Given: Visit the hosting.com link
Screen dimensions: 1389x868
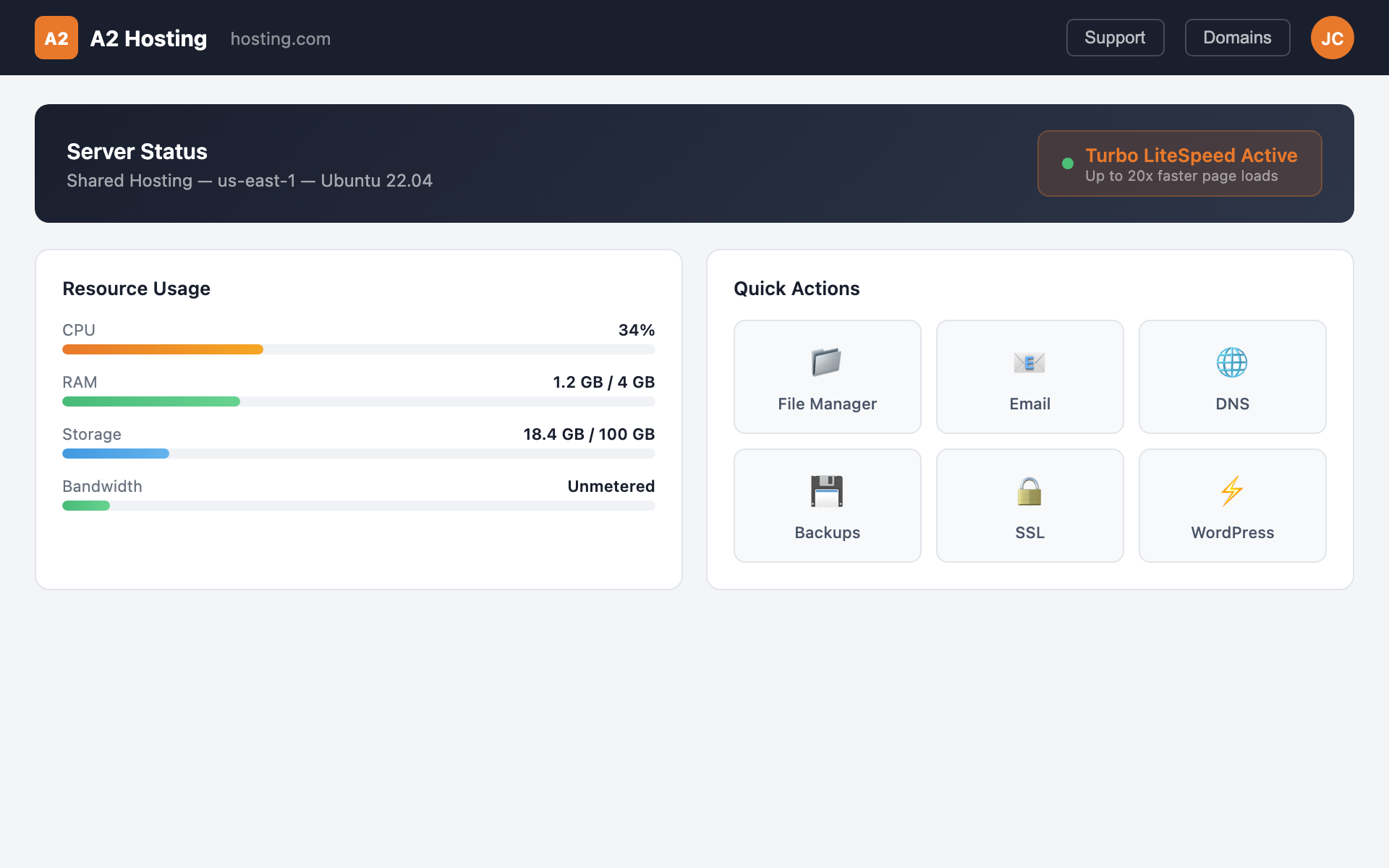Looking at the screenshot, I should click(x=280, y=38).
